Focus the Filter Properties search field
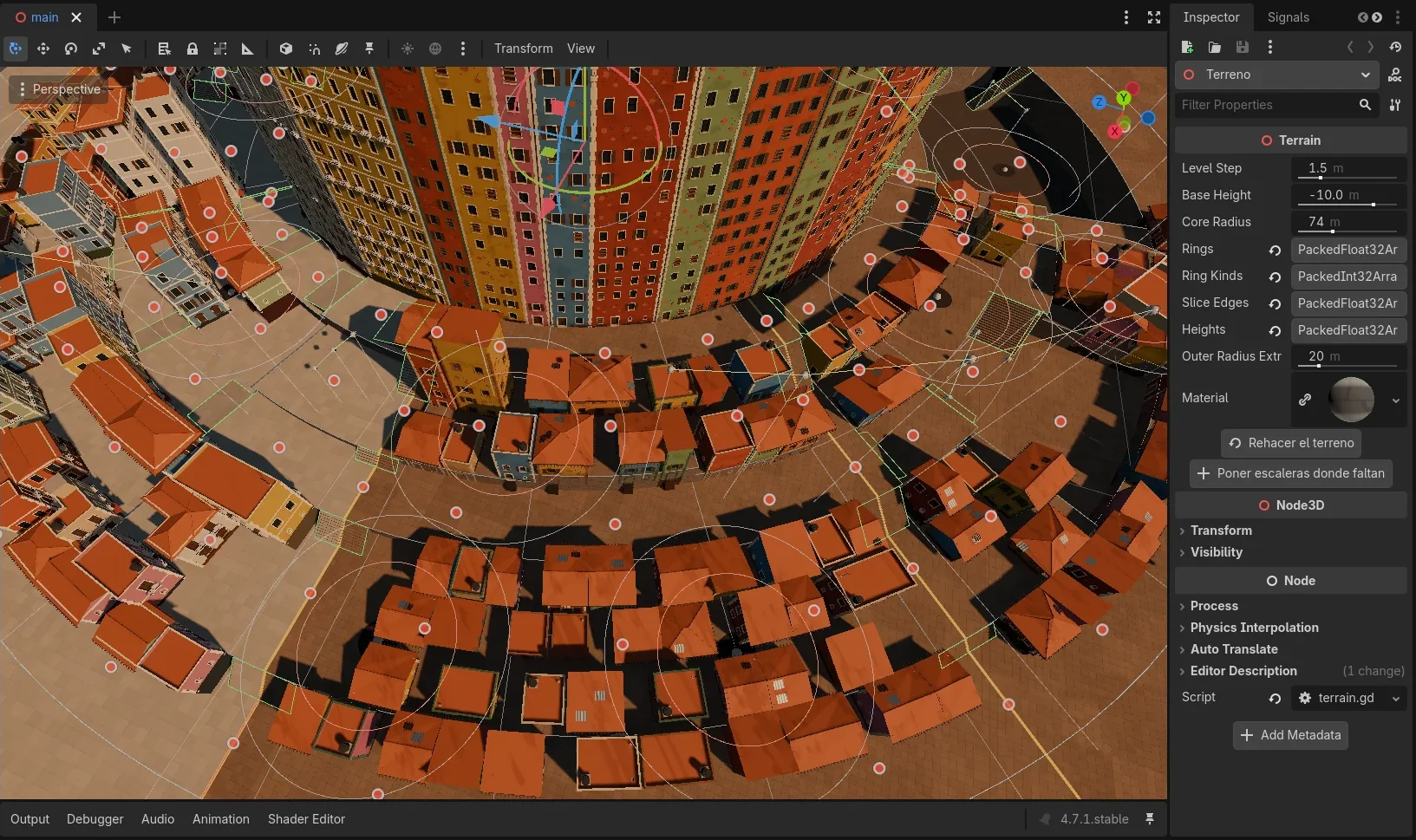This screenshot has height=840, width=1416. click(1277, 105)
